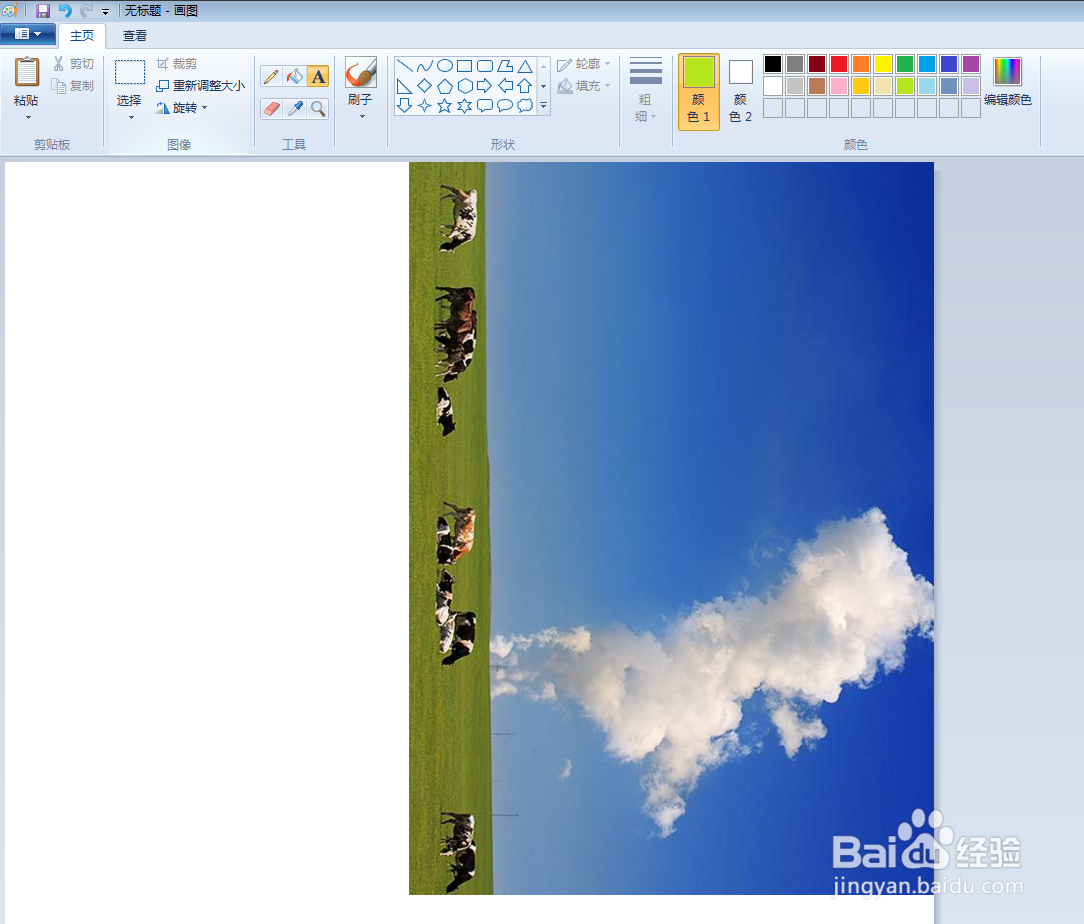Expand the shapes gallery more arrow
1084x924 pixels.
543,106
